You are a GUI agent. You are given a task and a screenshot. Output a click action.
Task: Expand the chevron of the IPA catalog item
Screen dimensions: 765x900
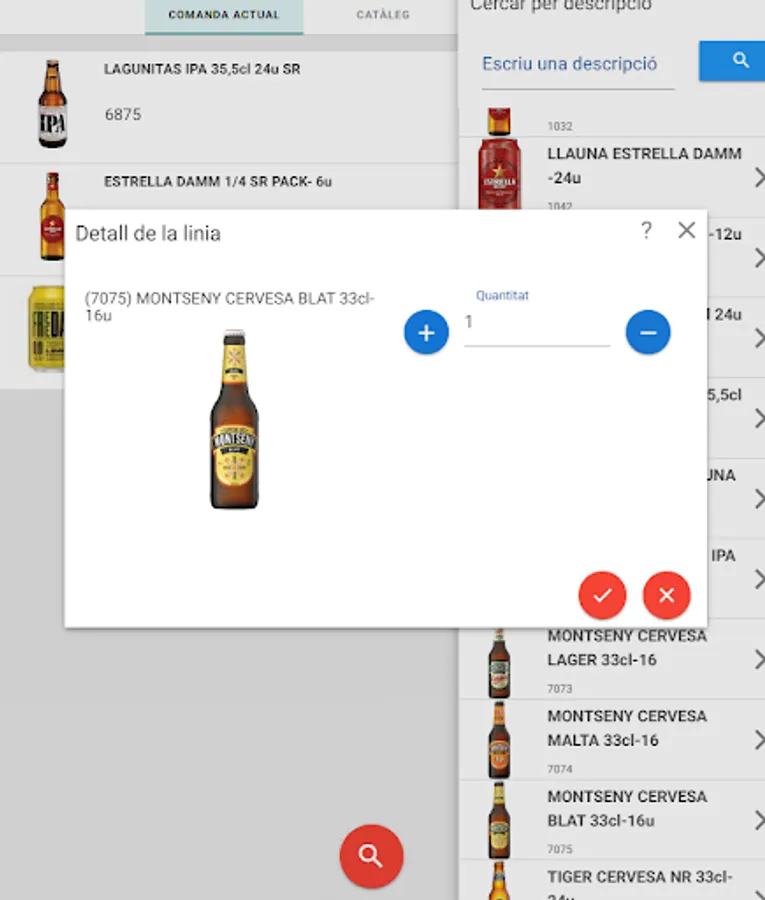click(x=759, y=579)
